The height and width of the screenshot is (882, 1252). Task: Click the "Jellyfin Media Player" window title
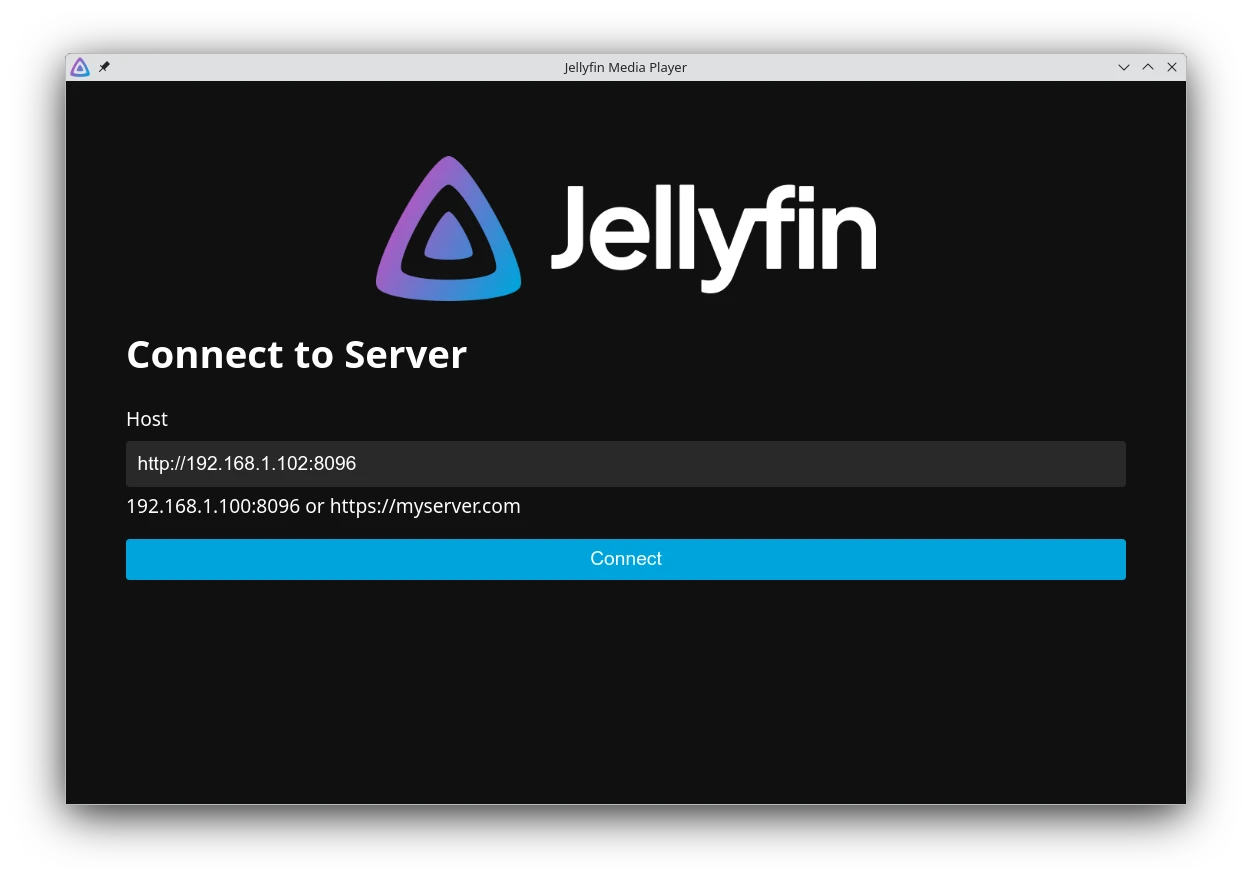point(626,67)
